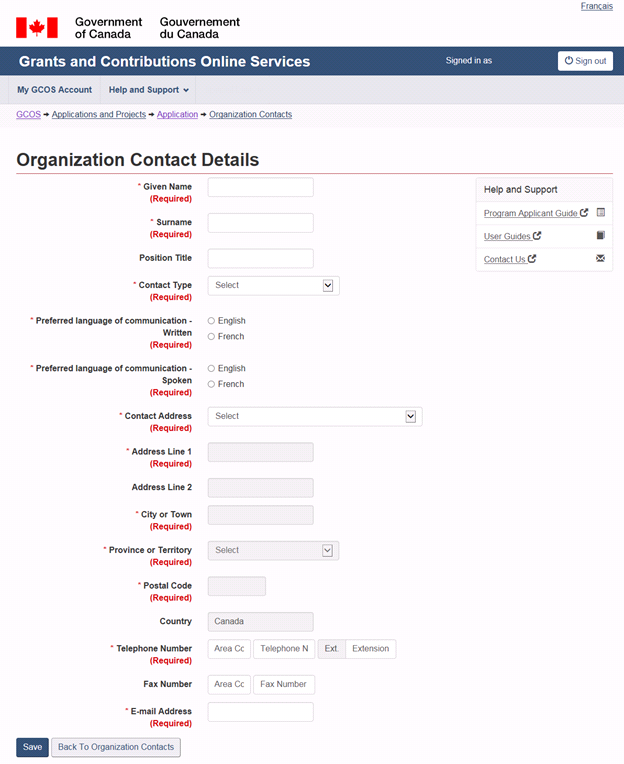Select English for written communication language
624x764 pixels.
tap(211, 321)
